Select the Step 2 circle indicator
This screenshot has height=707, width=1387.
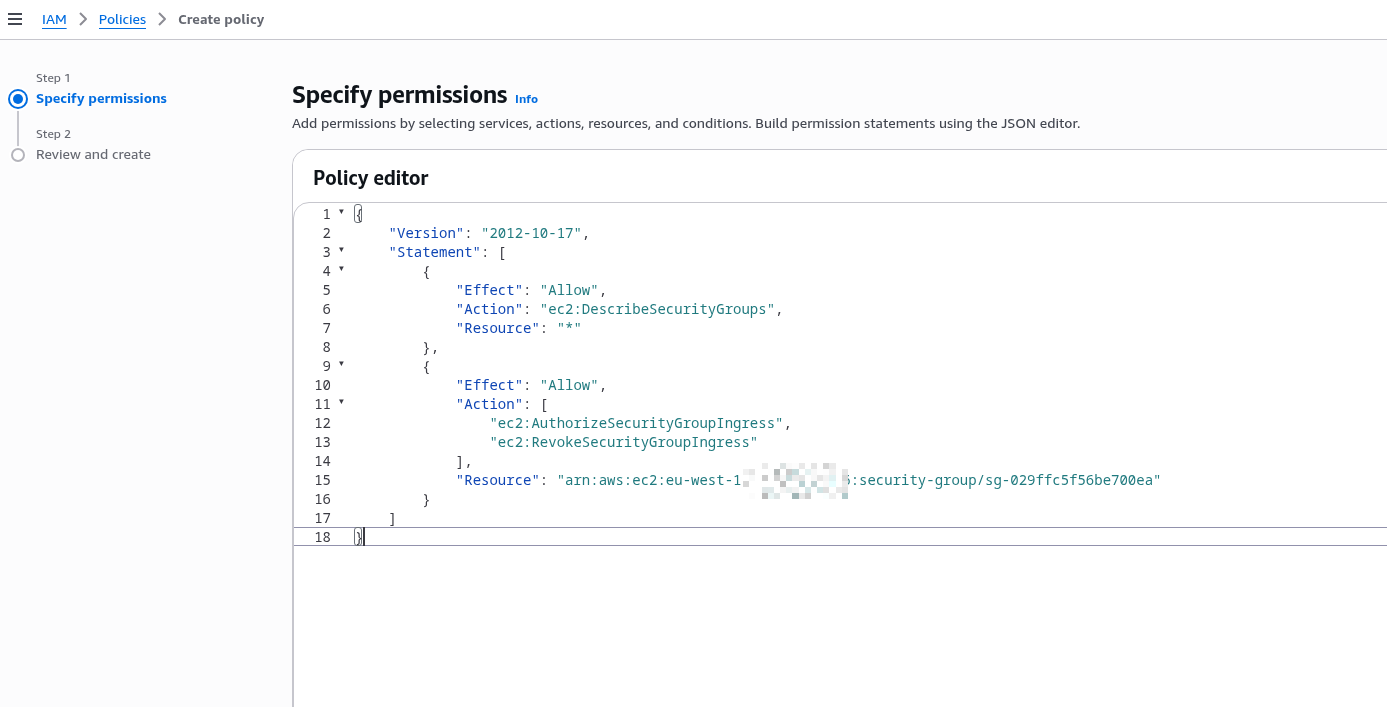point(18,155)
